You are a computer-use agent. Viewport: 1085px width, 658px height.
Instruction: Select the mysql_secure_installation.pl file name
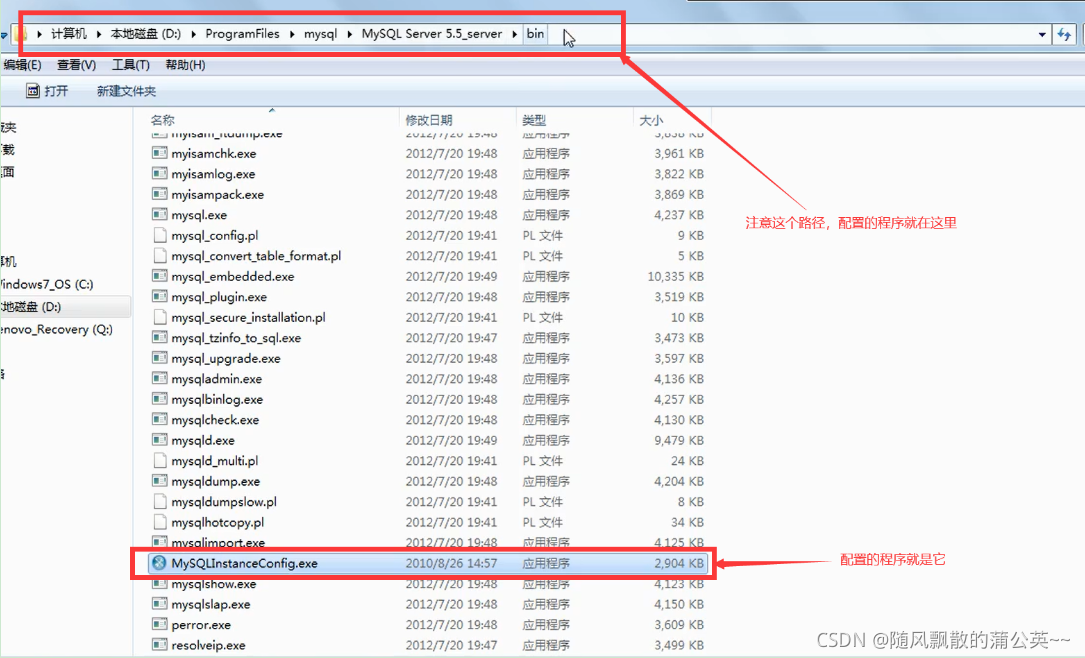(x=248, y=318)
